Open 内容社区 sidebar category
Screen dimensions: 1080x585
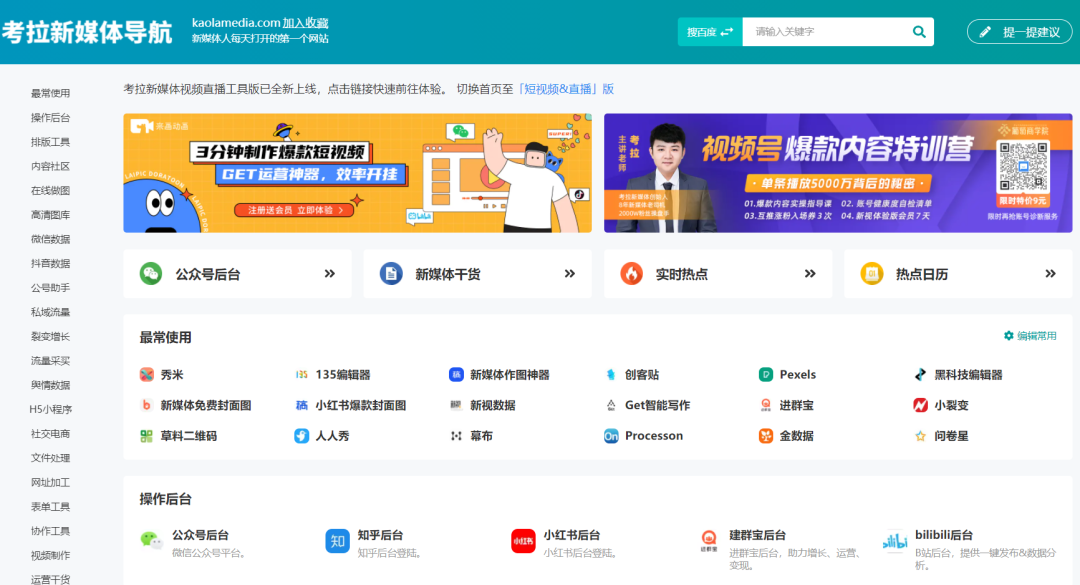(50, 166)
